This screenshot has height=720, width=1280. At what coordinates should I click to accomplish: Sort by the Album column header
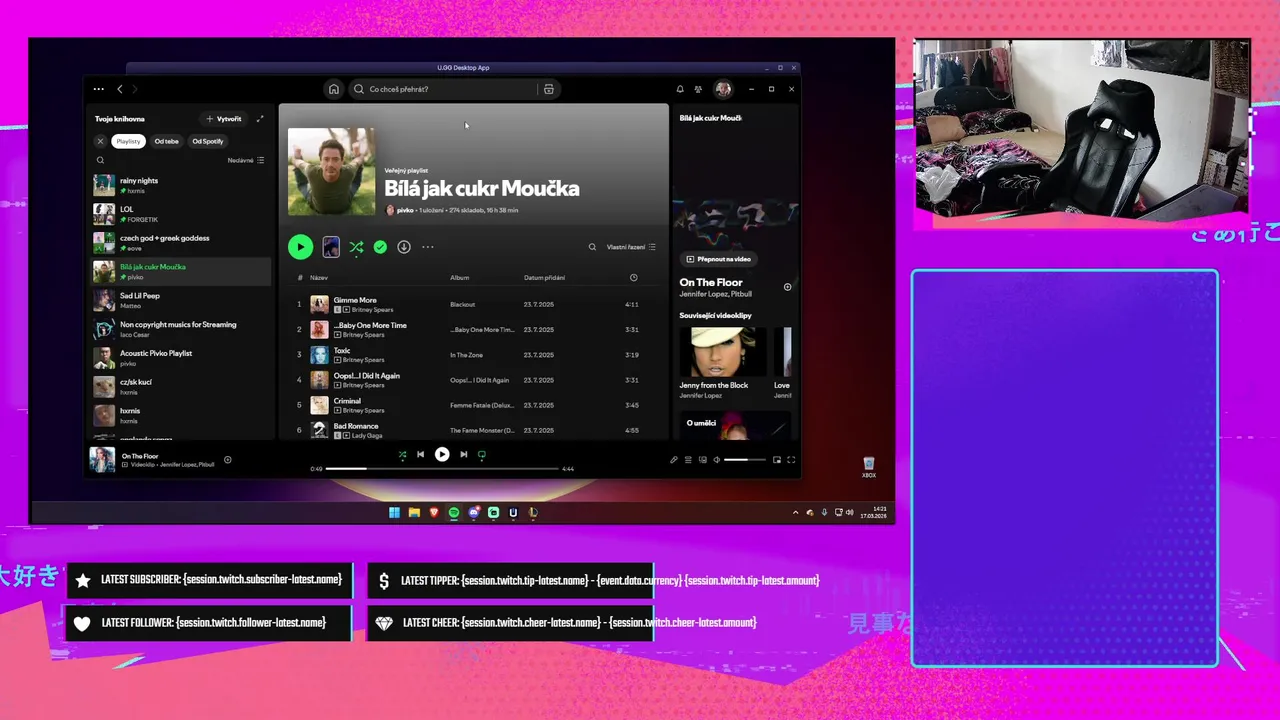click(459, 277)
